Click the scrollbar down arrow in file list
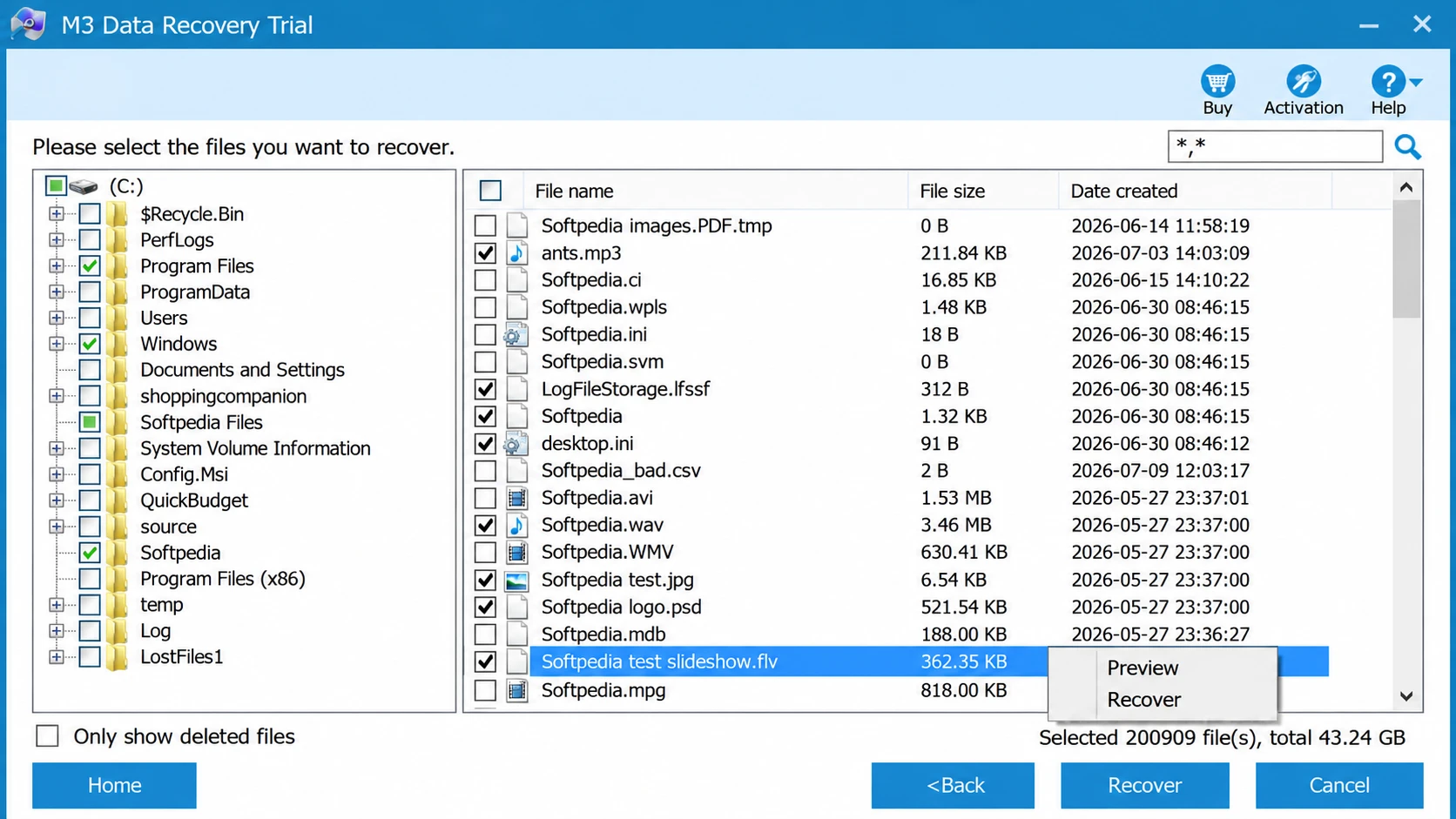 point(1405,696)
